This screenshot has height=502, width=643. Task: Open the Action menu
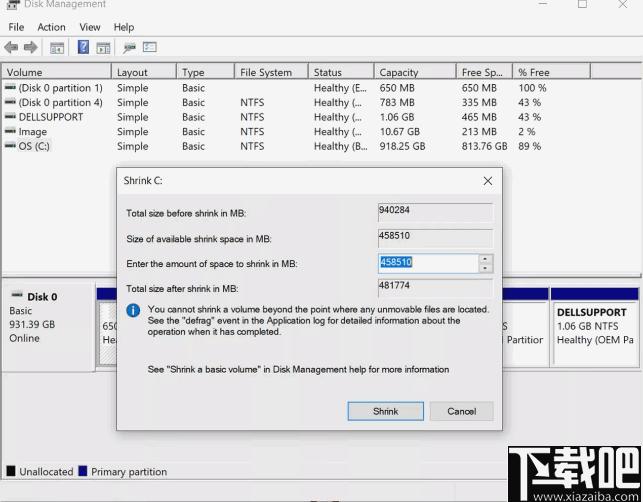point(51,27)
